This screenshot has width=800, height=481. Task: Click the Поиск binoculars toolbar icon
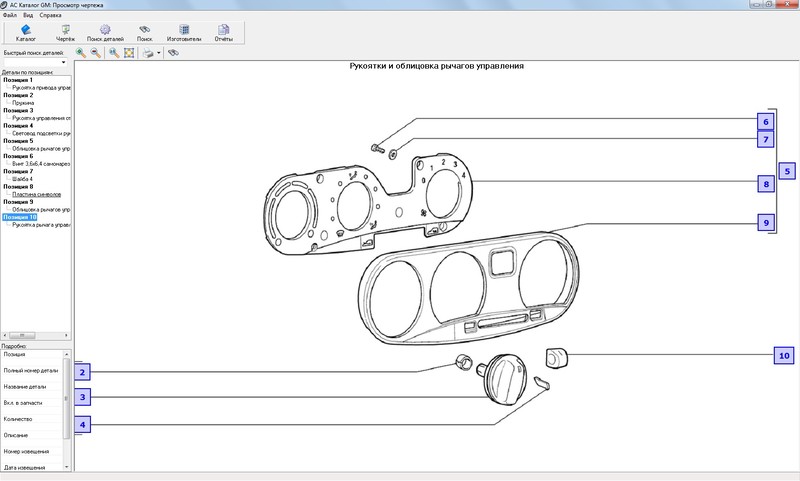(145, 33)
